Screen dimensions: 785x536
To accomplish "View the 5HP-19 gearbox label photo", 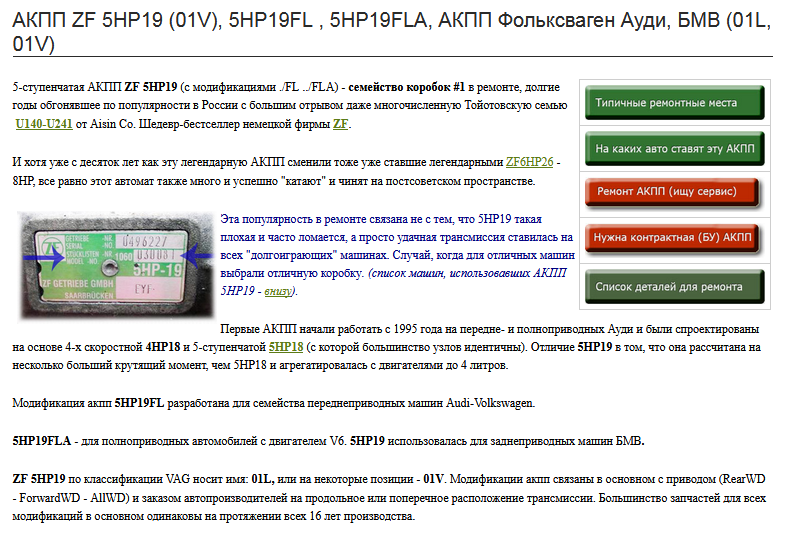I will [117, 265].
